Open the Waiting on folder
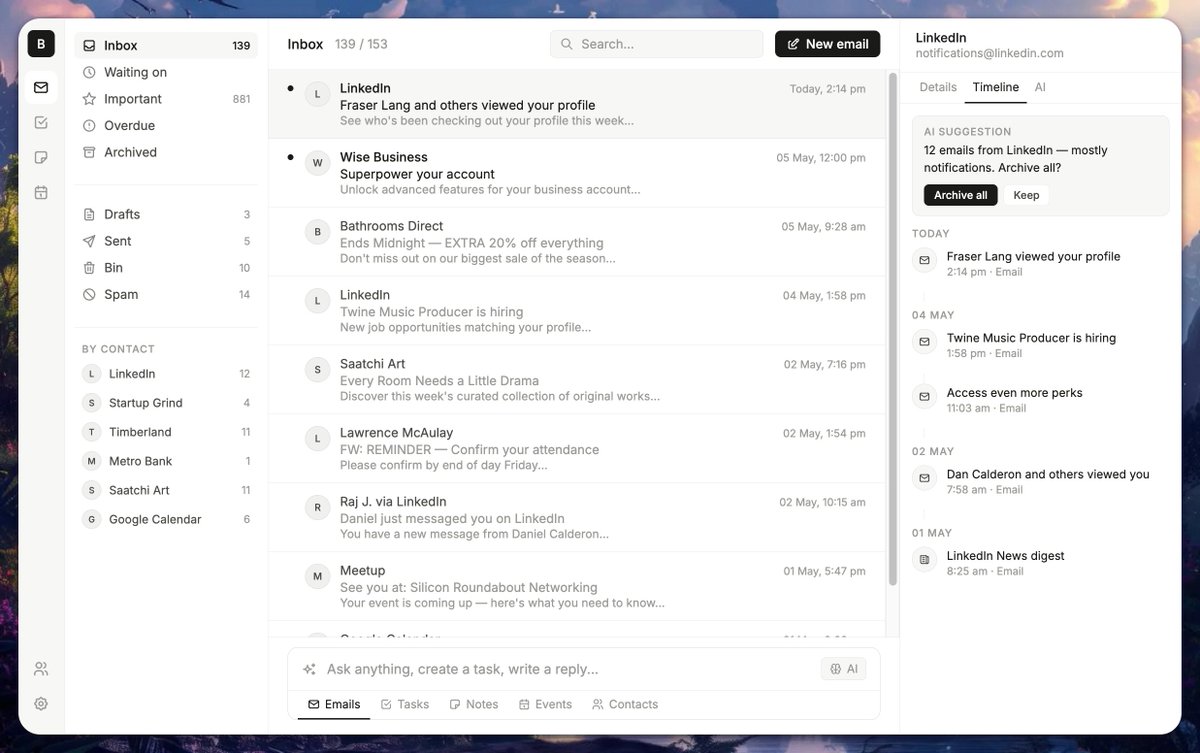 point(166,72)
